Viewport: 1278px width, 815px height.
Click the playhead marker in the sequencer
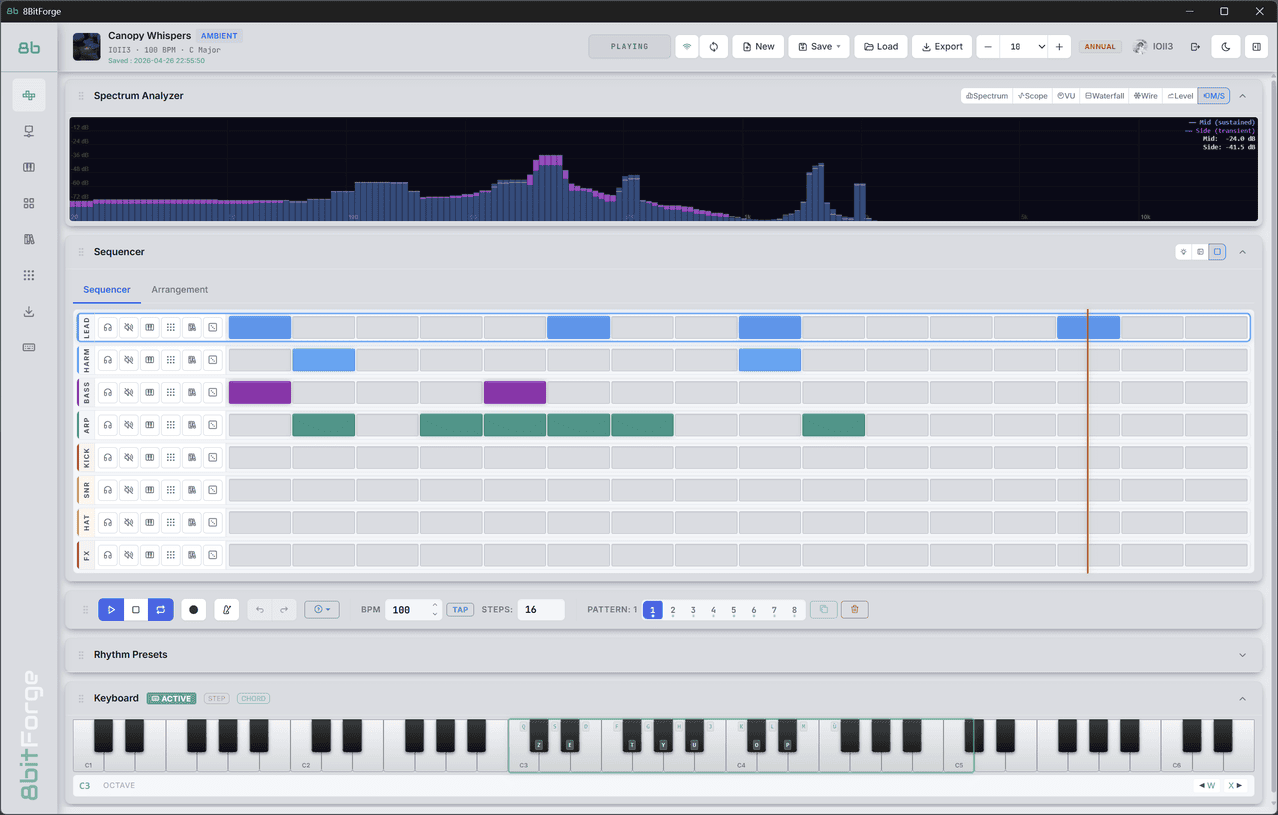click(1088, 441)
